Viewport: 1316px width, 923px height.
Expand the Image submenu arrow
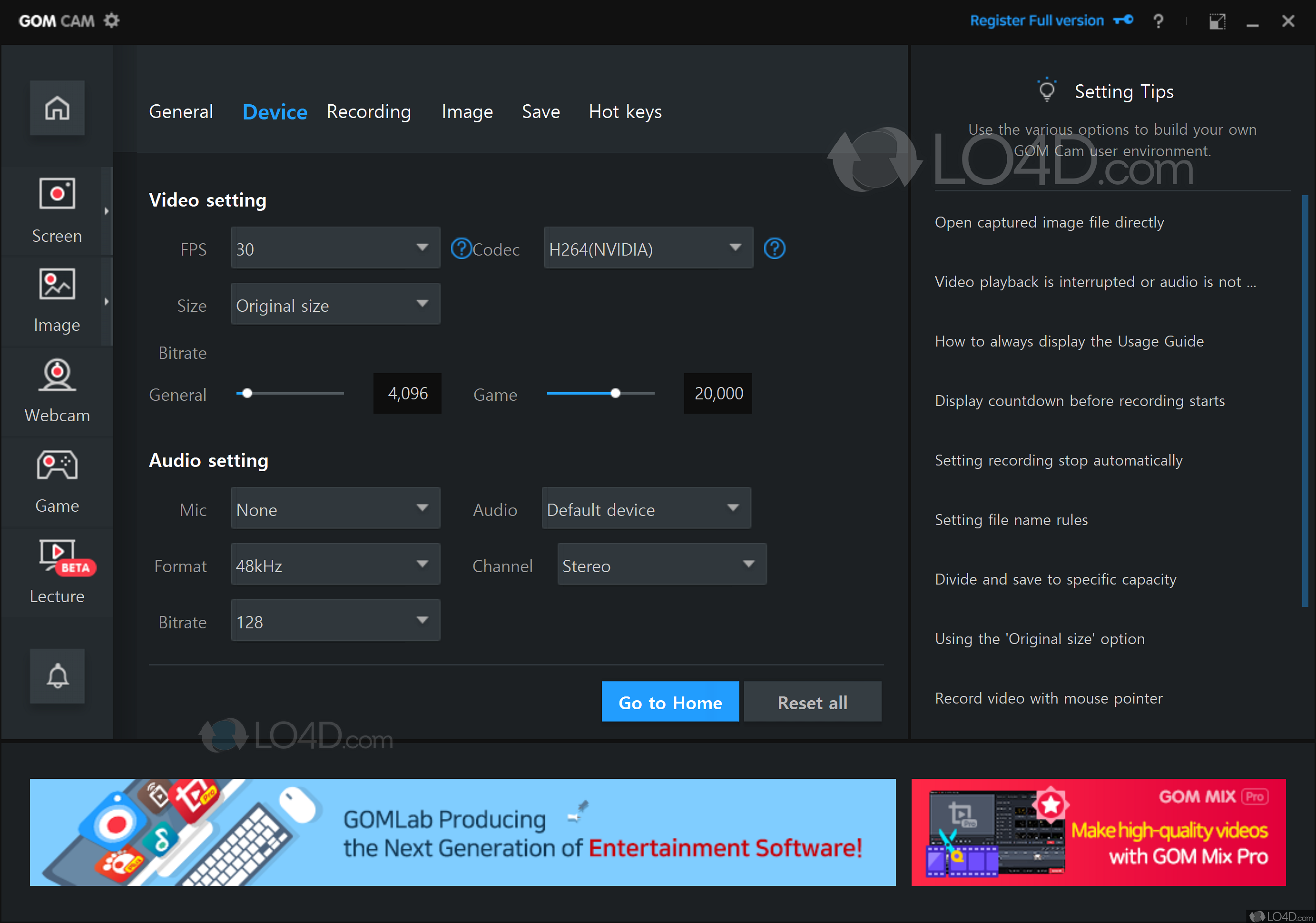click(x=107, y=301)
